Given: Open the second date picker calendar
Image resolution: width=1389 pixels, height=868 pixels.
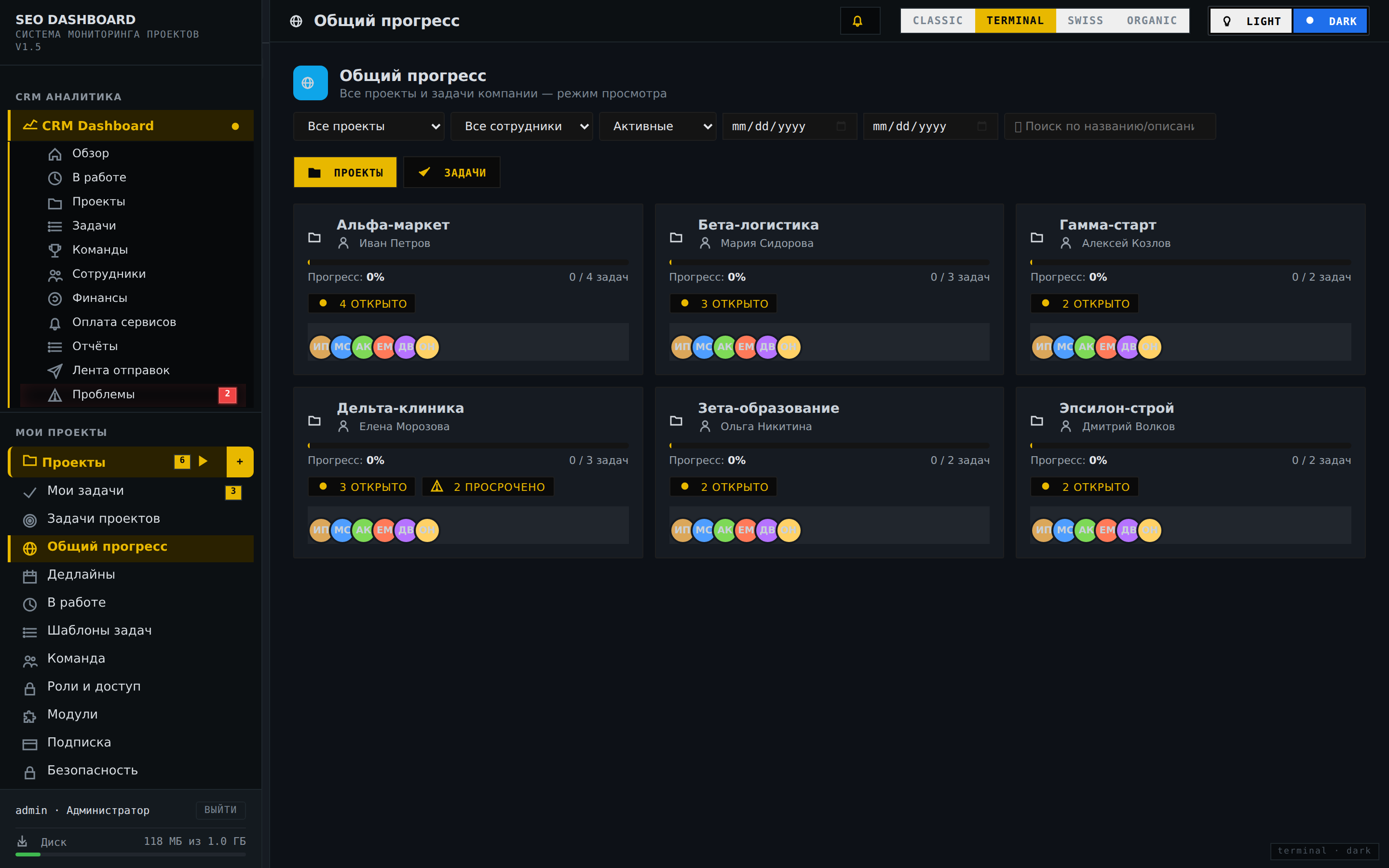Looking at the screenshot, I should click(982, 126).
